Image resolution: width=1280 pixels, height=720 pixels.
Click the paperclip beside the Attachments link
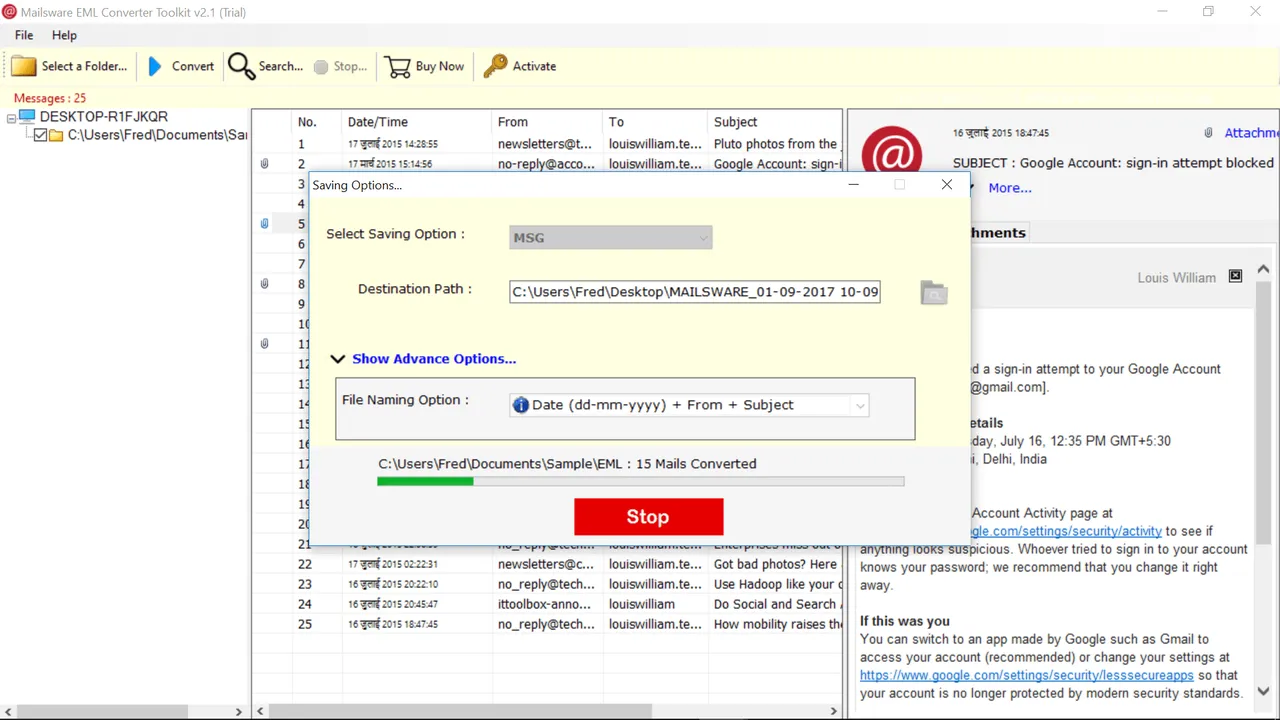[1208, 133]
